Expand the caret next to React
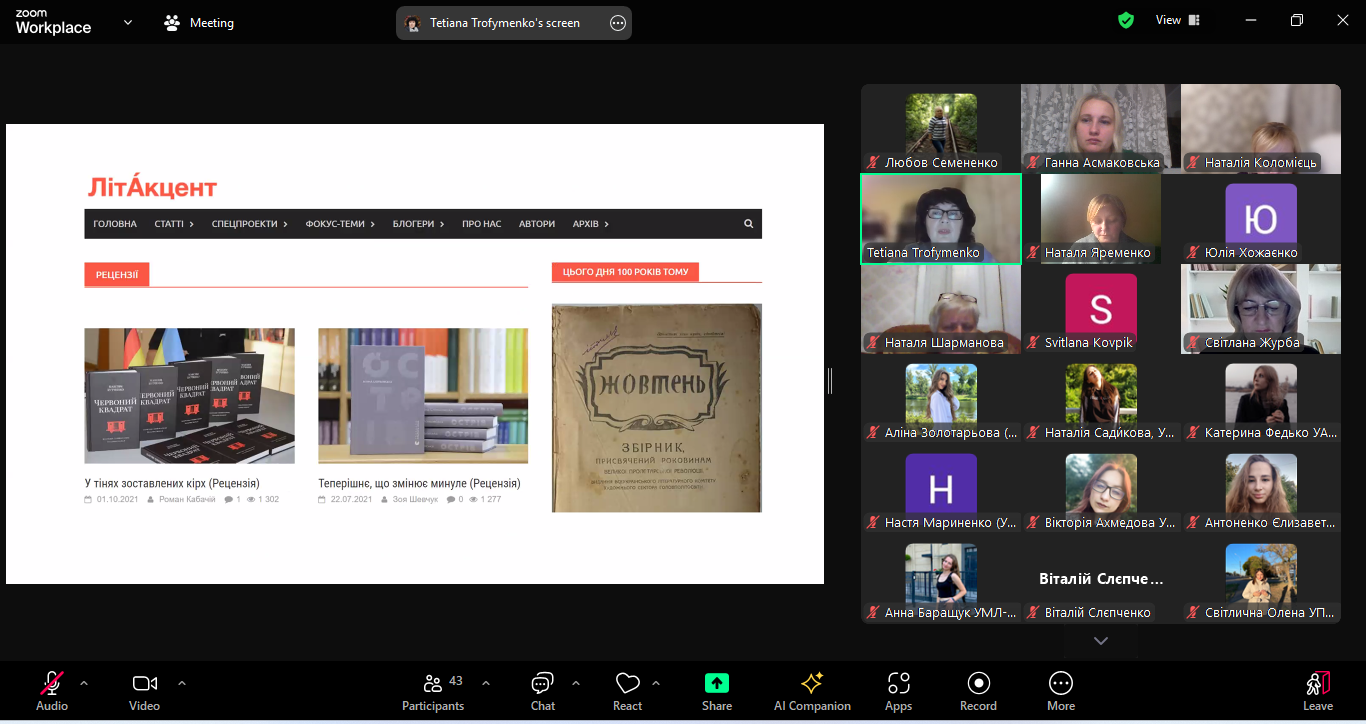This screenshot has height=724, width=1366. click(x=656, y=683)
